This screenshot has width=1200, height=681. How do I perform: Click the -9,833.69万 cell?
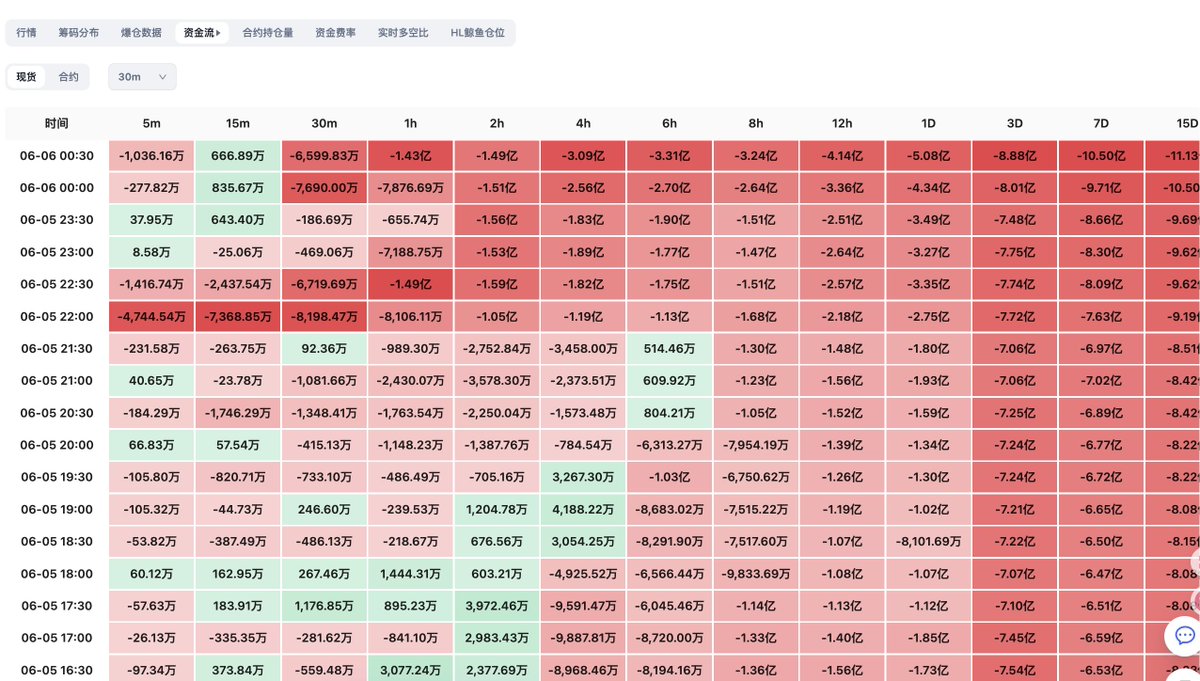(x=756, y=574)
